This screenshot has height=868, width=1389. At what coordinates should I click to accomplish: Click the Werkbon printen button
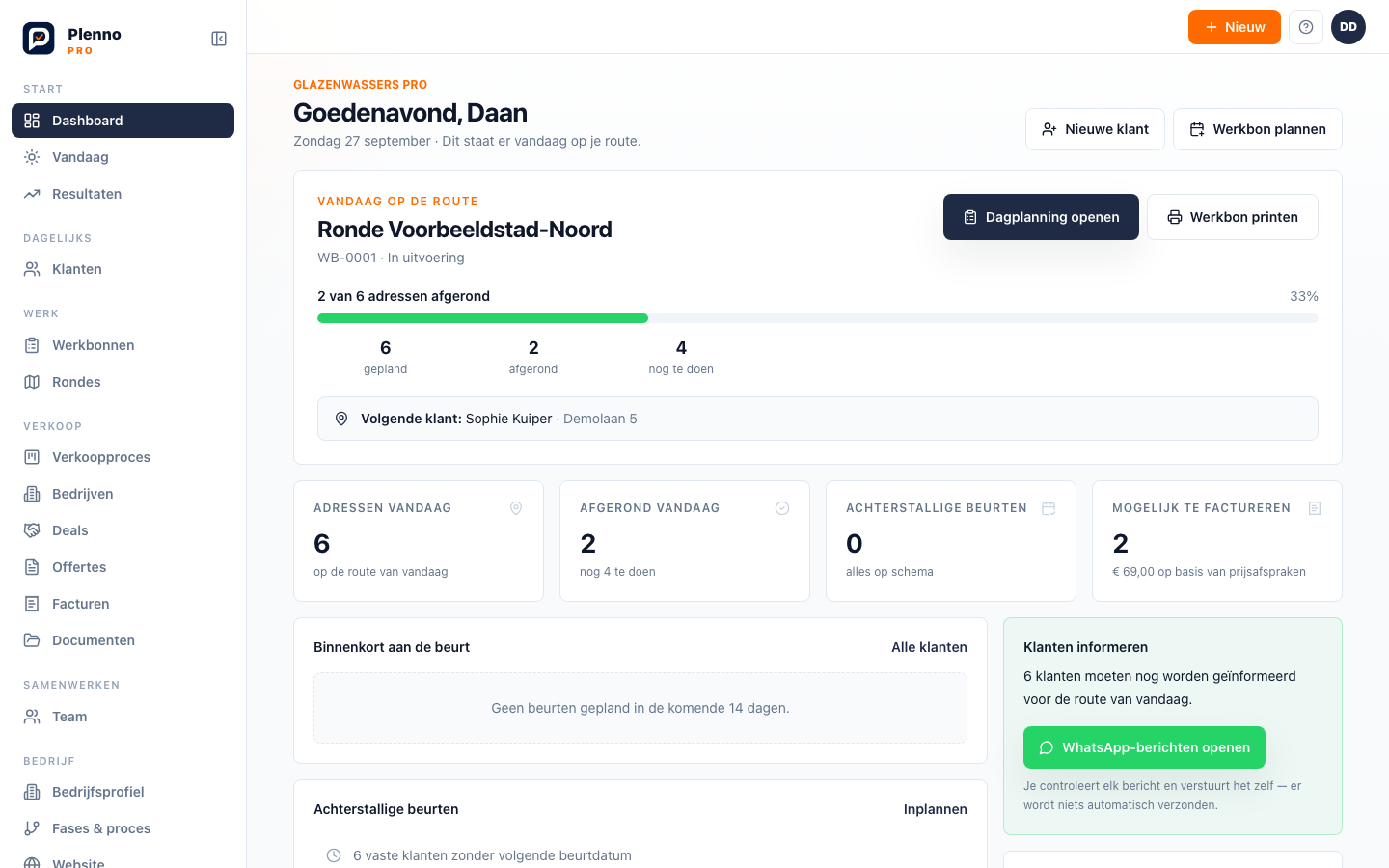tap(1233, 217)
